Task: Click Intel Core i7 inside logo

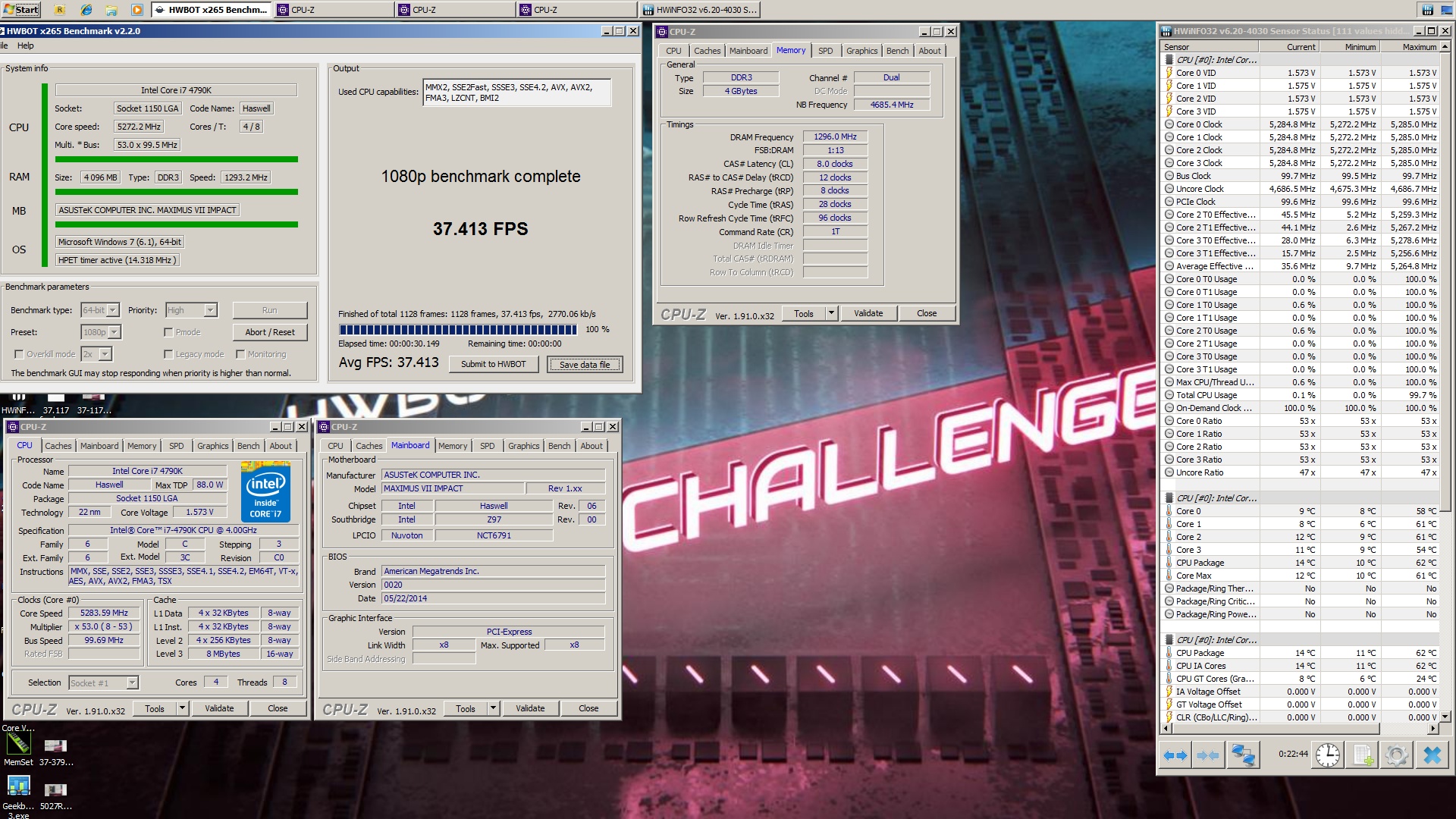Action: tap(265, 494)
